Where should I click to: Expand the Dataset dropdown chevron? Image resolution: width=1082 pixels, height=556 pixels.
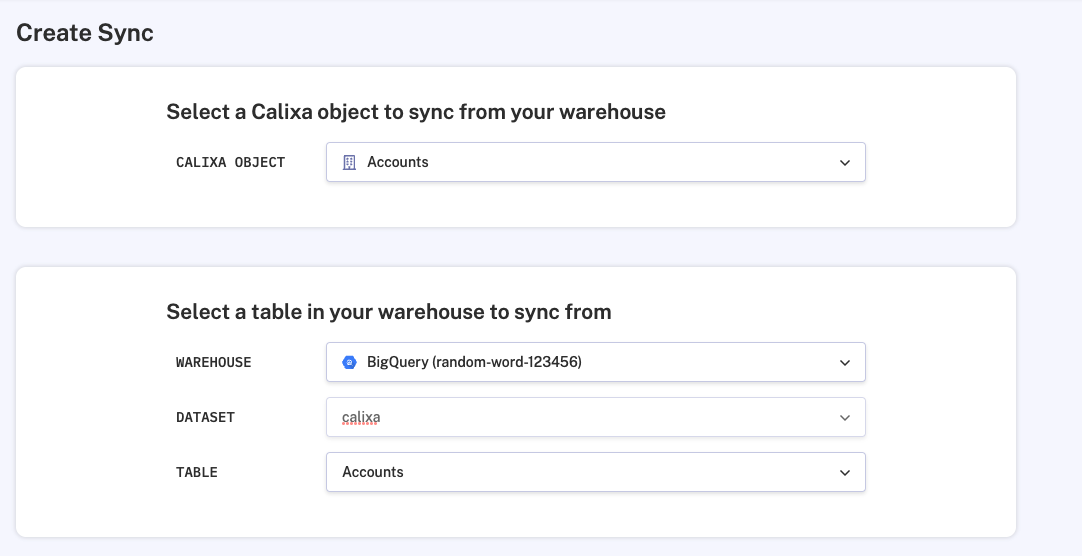pos(845,417)
